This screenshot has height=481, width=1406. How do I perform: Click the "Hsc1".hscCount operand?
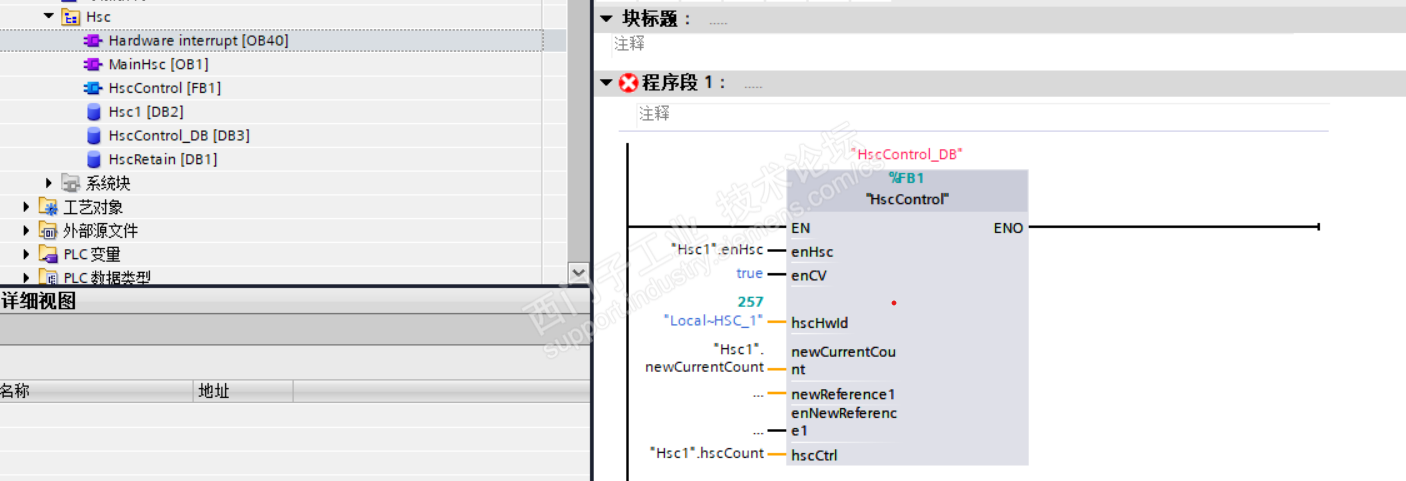click(707, 452)
